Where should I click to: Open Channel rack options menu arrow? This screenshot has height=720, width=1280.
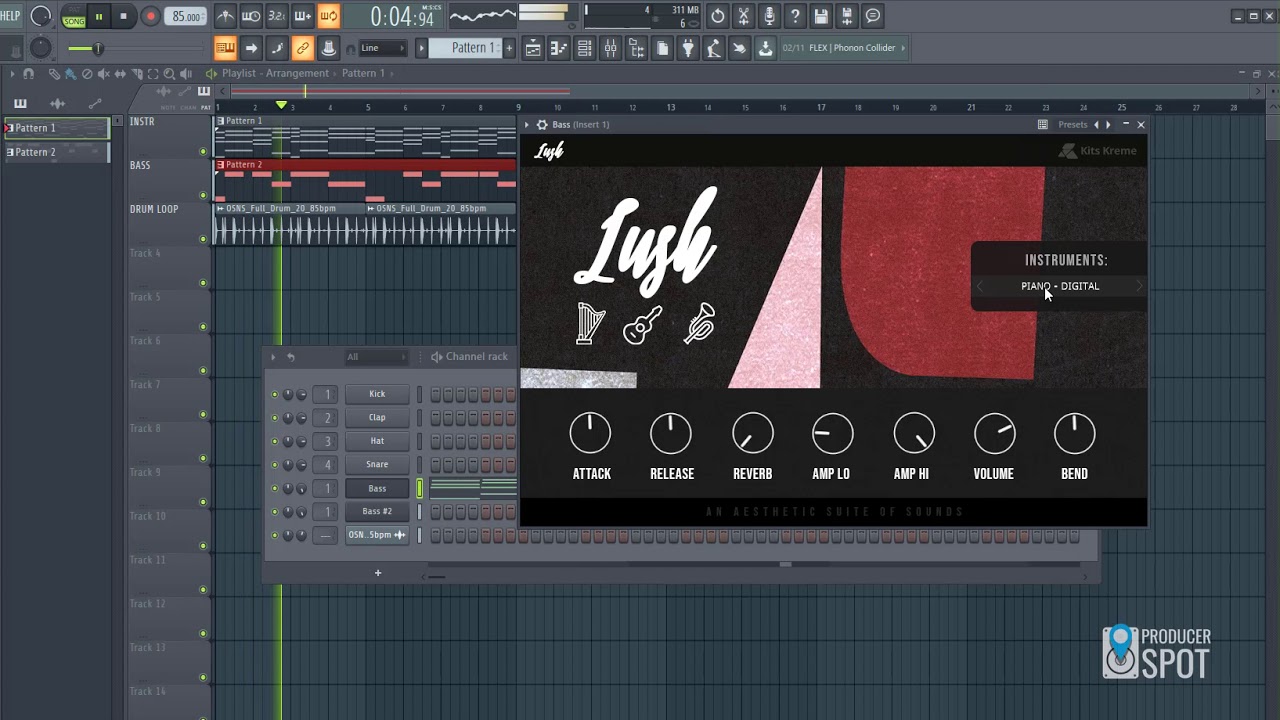[273, 357]
